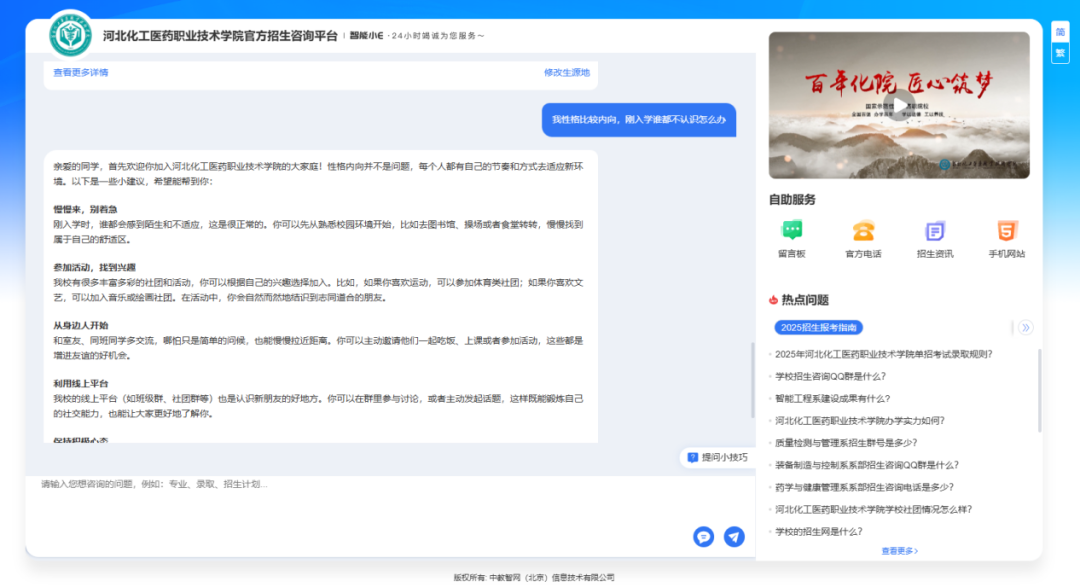Click the question input text field
Image resolution: width=1080 pixels, height=587 pixels.
[360, 505]
